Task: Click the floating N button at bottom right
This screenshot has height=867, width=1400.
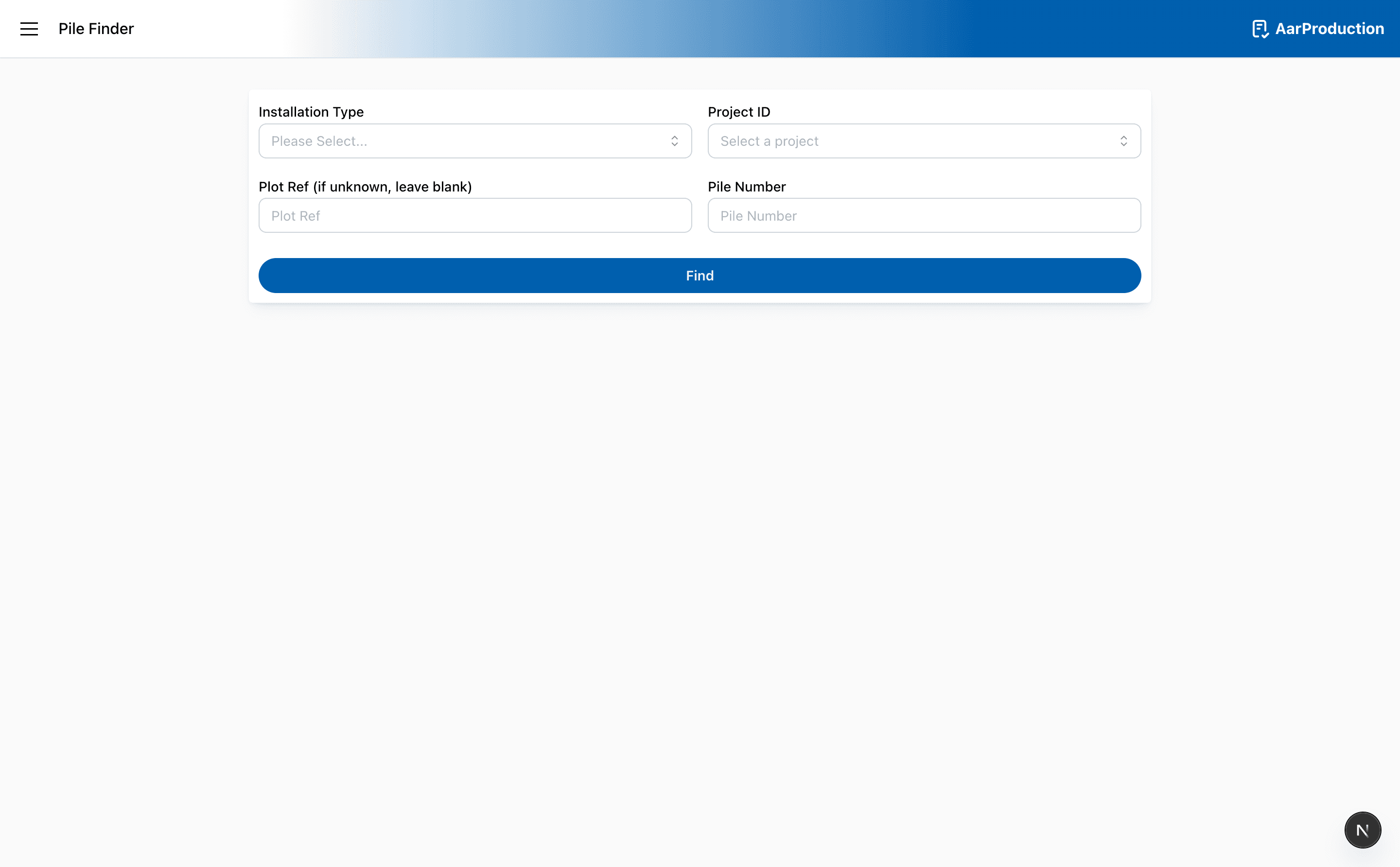Action: tap(1362, 829)
